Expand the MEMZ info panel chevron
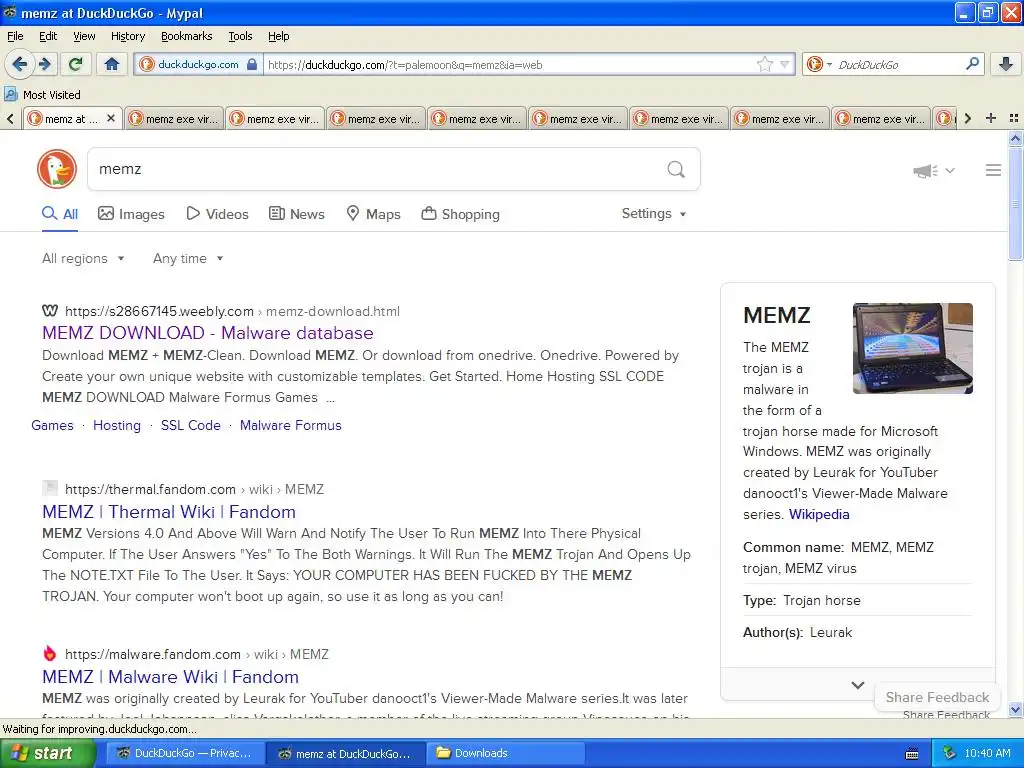Image resolution: width=1024 pixels, height=768 pixels. (x=857, y=685)
